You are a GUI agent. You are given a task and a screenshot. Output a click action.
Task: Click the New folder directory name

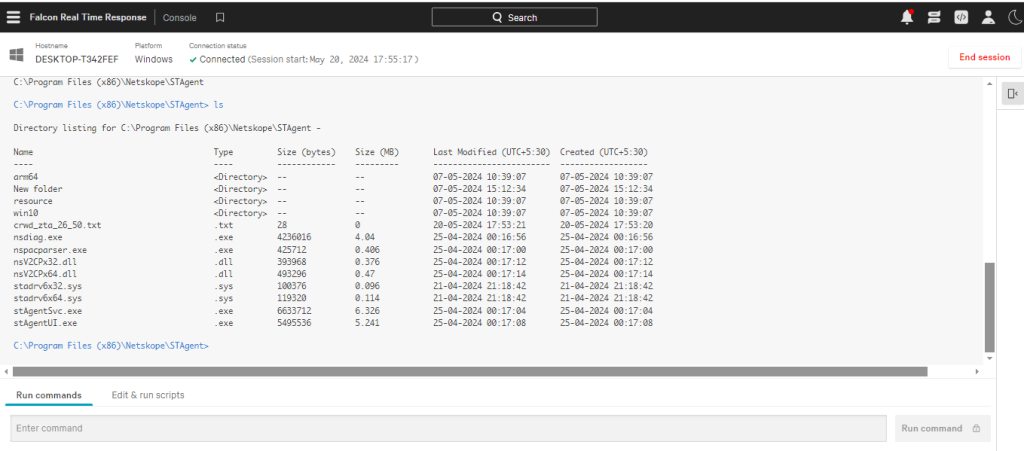(x=38, y=189)
